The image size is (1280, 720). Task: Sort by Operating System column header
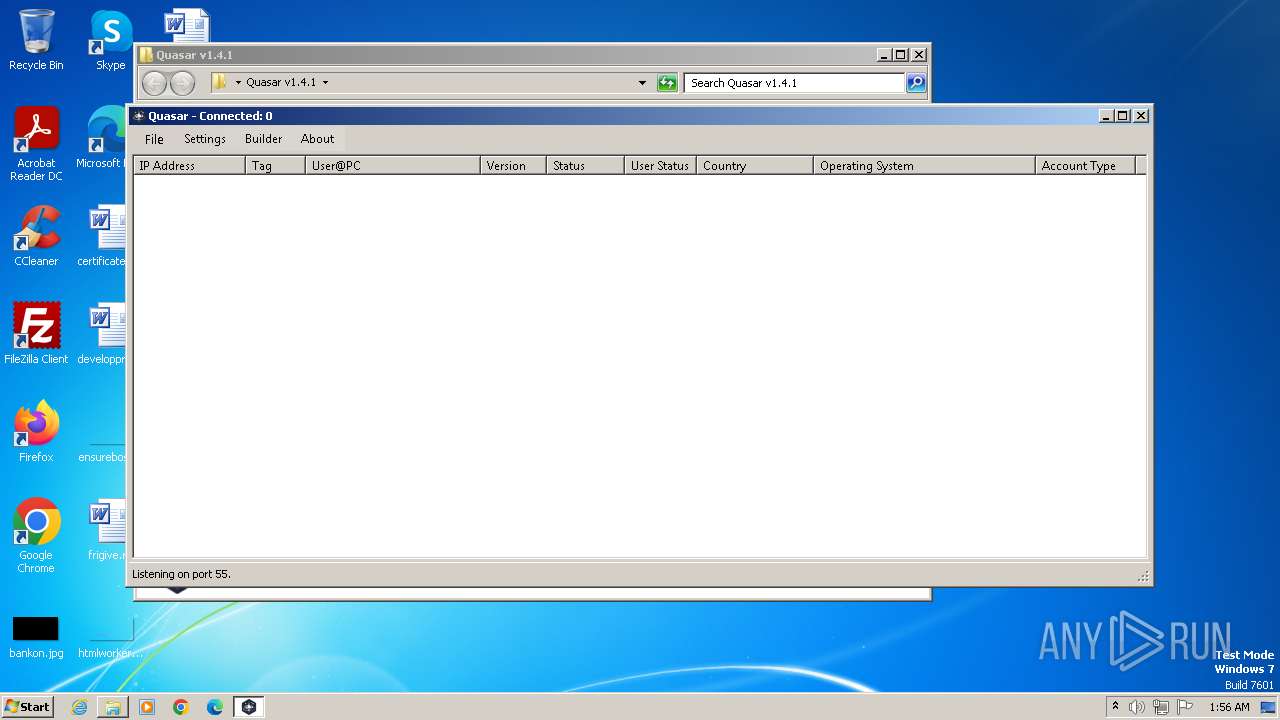point(924,166)
